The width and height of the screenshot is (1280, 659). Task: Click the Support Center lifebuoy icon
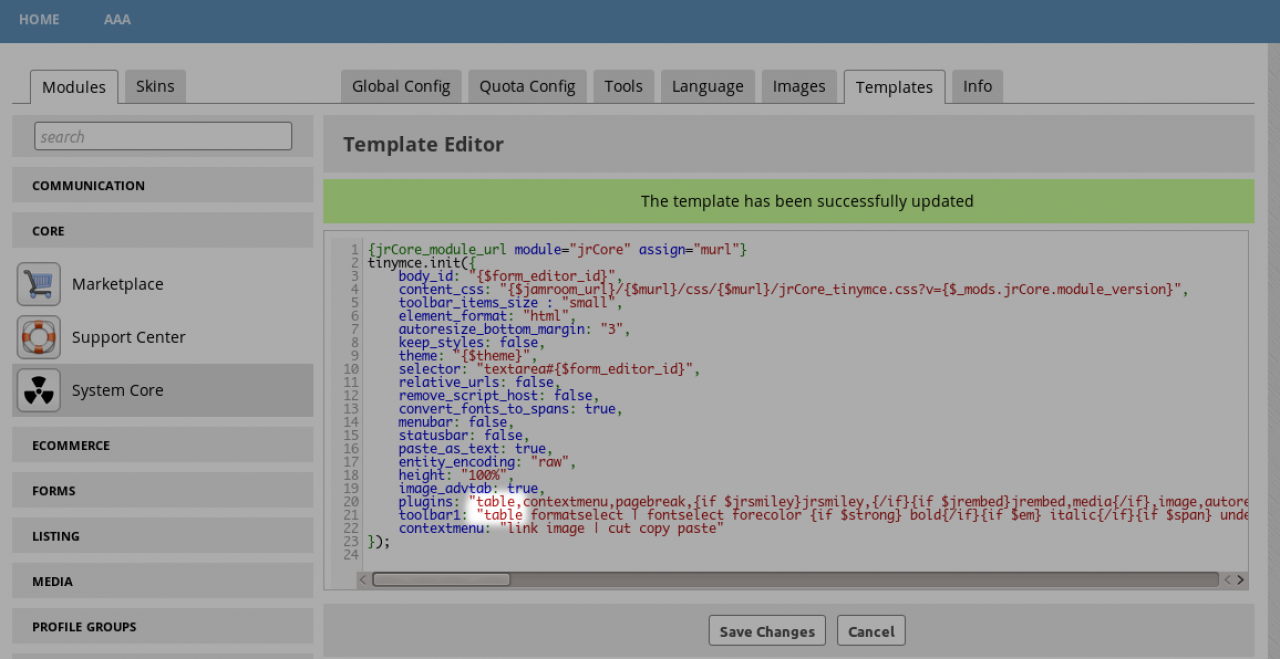[39, 337]
